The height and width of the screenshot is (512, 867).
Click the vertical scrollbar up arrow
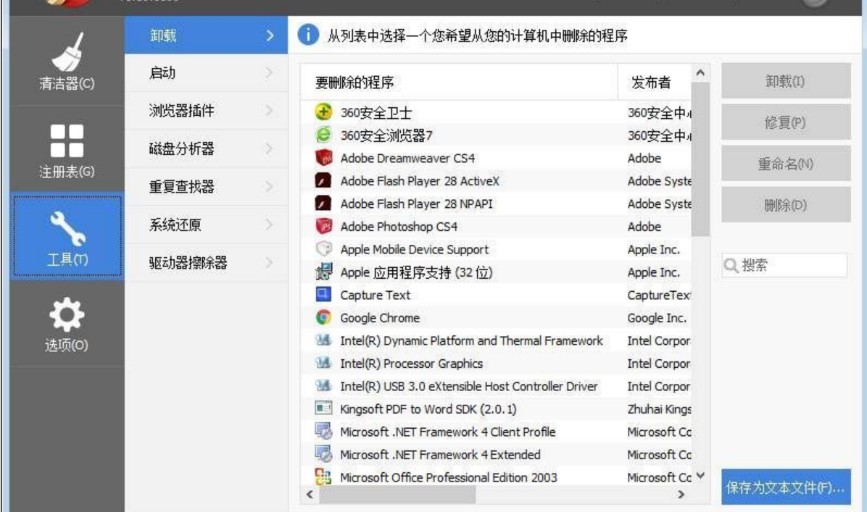coord(701,72)
